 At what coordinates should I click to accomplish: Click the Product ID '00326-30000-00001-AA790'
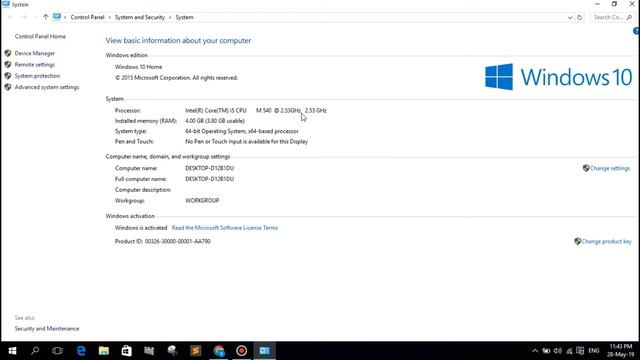pos(178,241)
